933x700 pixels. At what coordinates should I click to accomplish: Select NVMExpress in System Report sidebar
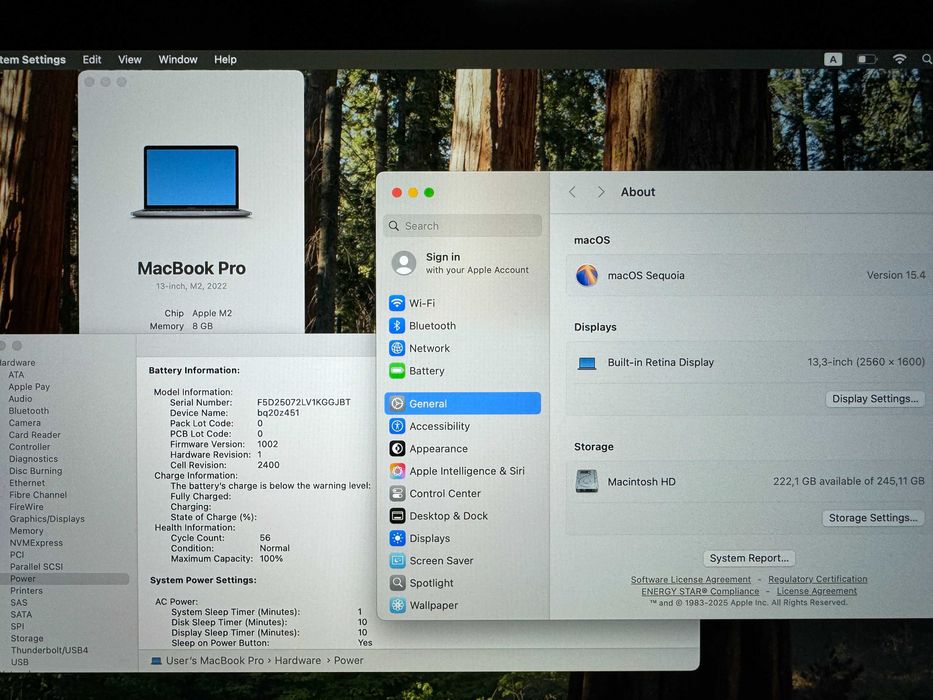[36, 543]
